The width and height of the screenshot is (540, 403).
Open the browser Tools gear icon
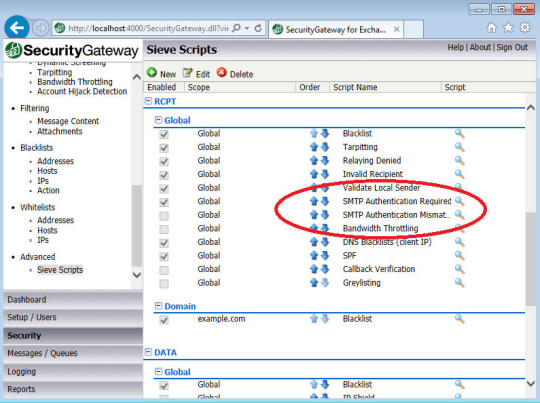point(525,27)
